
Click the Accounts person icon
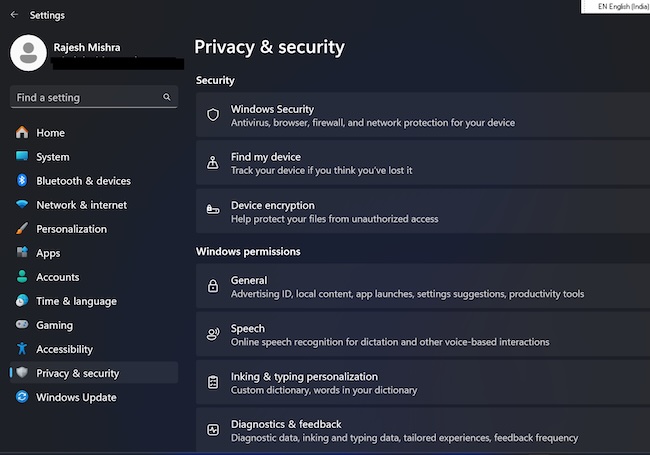22,276
